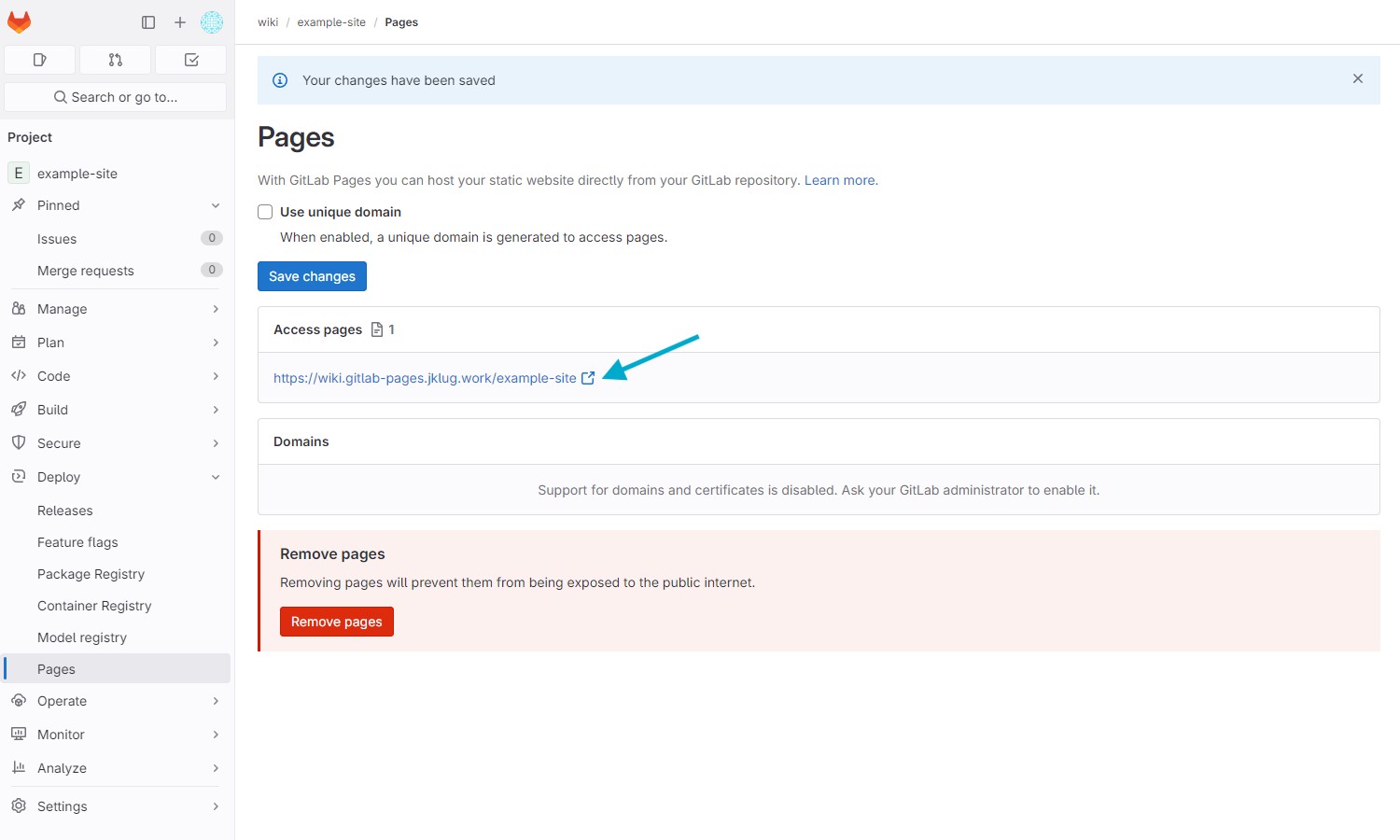Screen dimensions: 1400x840
Task: Open the Learn more link
Action: (840, 180)
